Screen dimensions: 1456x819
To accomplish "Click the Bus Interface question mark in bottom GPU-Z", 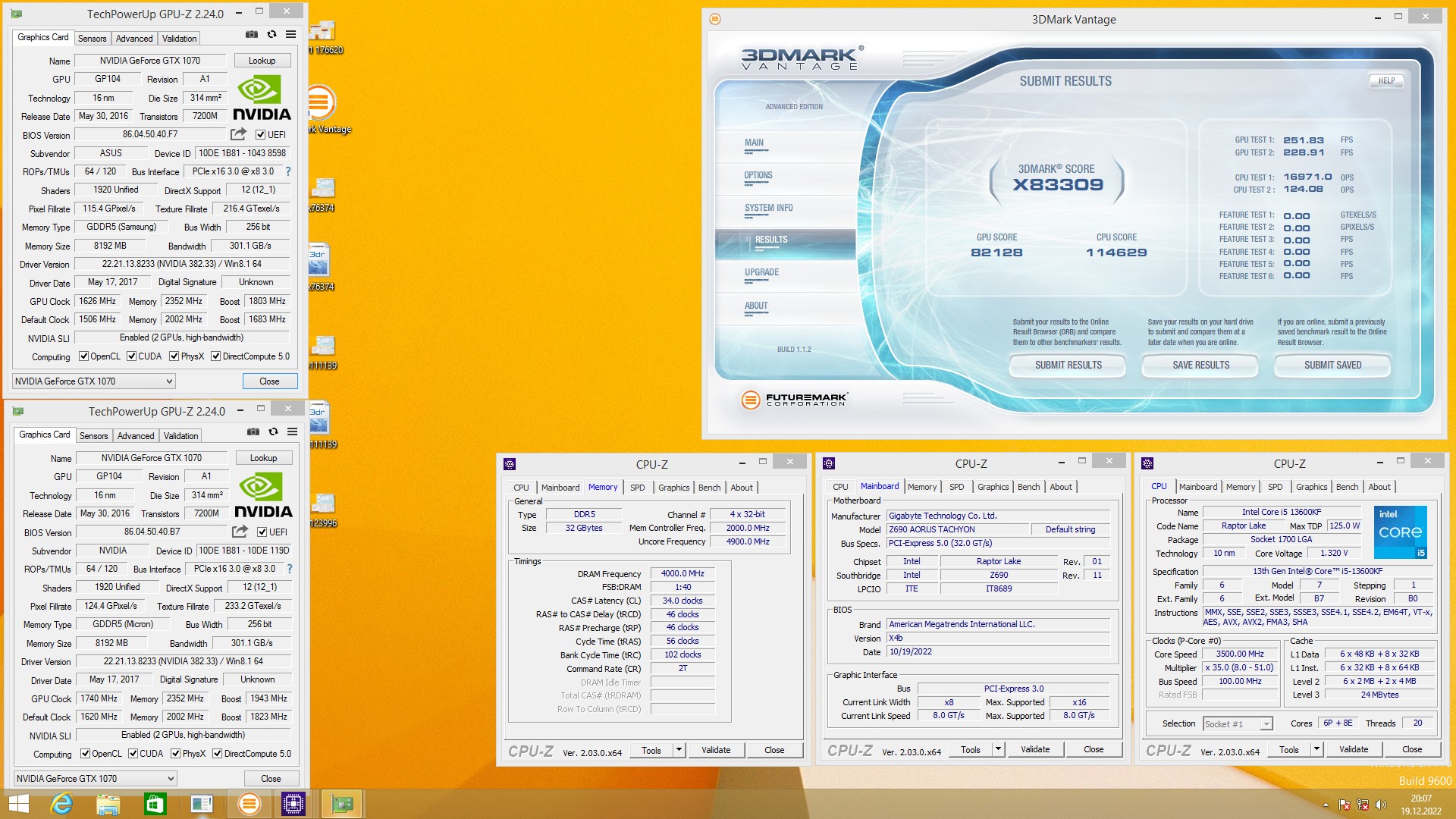I will click(x=290, y=569).
